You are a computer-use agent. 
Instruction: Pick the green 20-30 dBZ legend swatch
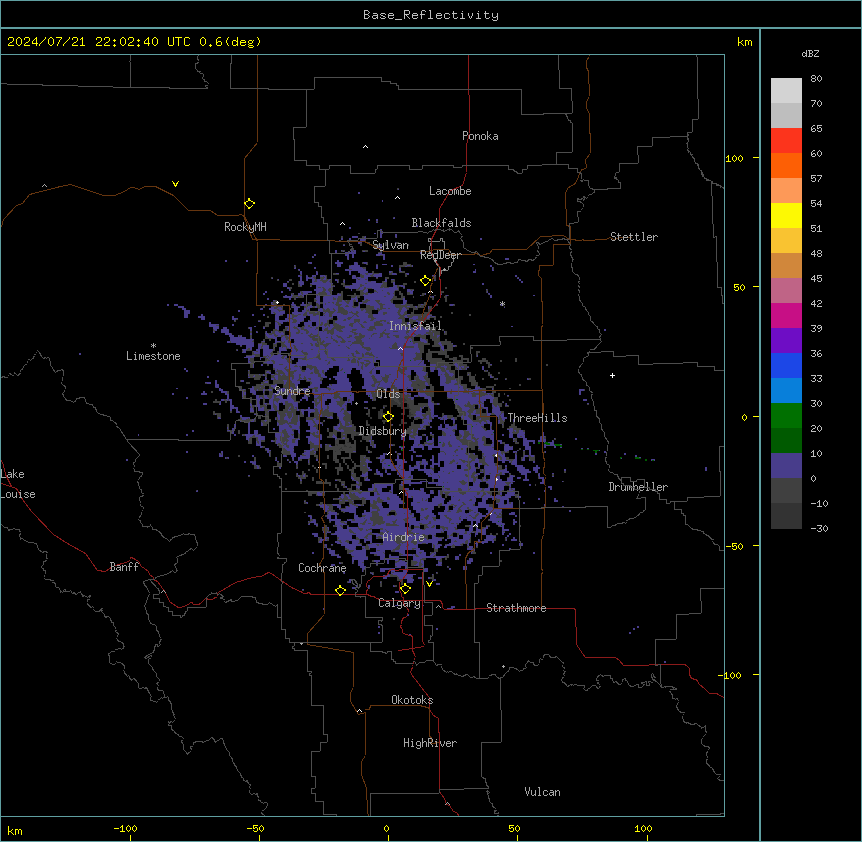[x=786, y=416]
